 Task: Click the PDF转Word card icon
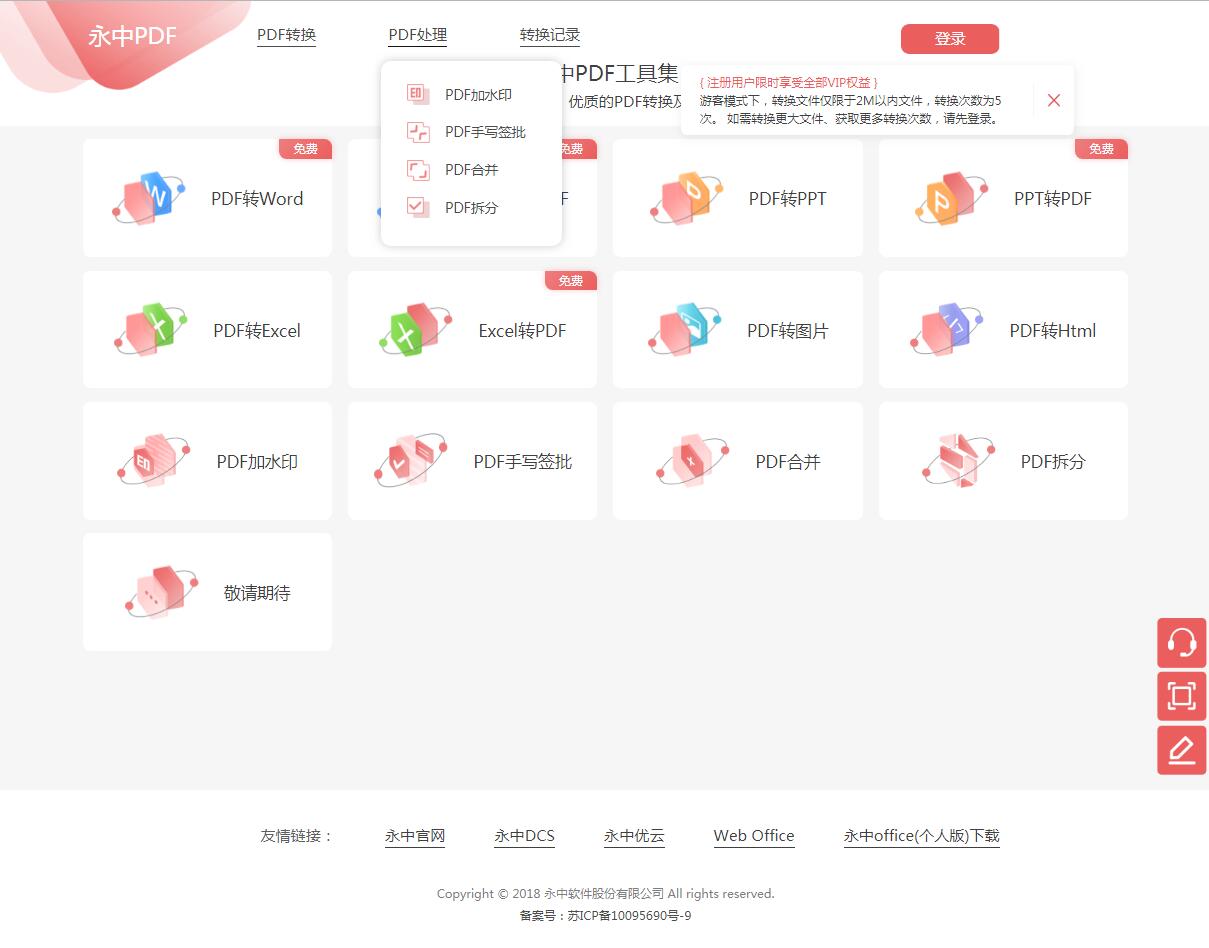148,198
